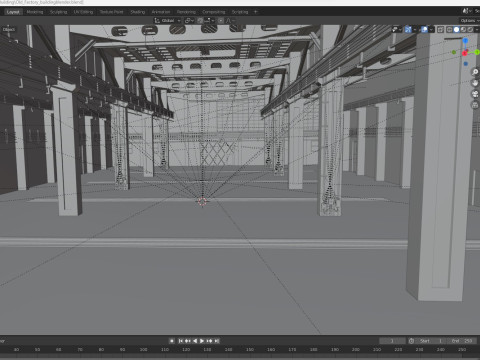Expand the shading options arrow
480x360 pixels.
pos(477,29)
